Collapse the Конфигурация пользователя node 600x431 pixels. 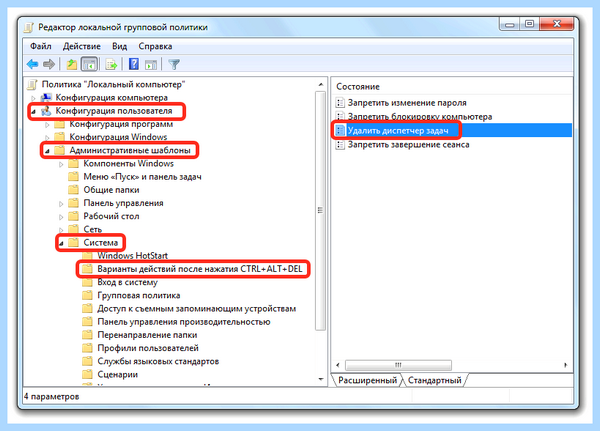pyautogui.click(x=34, y=111)
